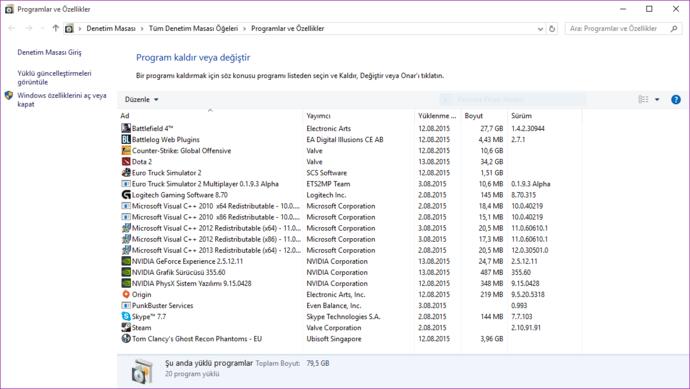Click the Battlelog Web Plugins icon
Viewport: 690px width, 389px height.
click(x=126, y=139)
